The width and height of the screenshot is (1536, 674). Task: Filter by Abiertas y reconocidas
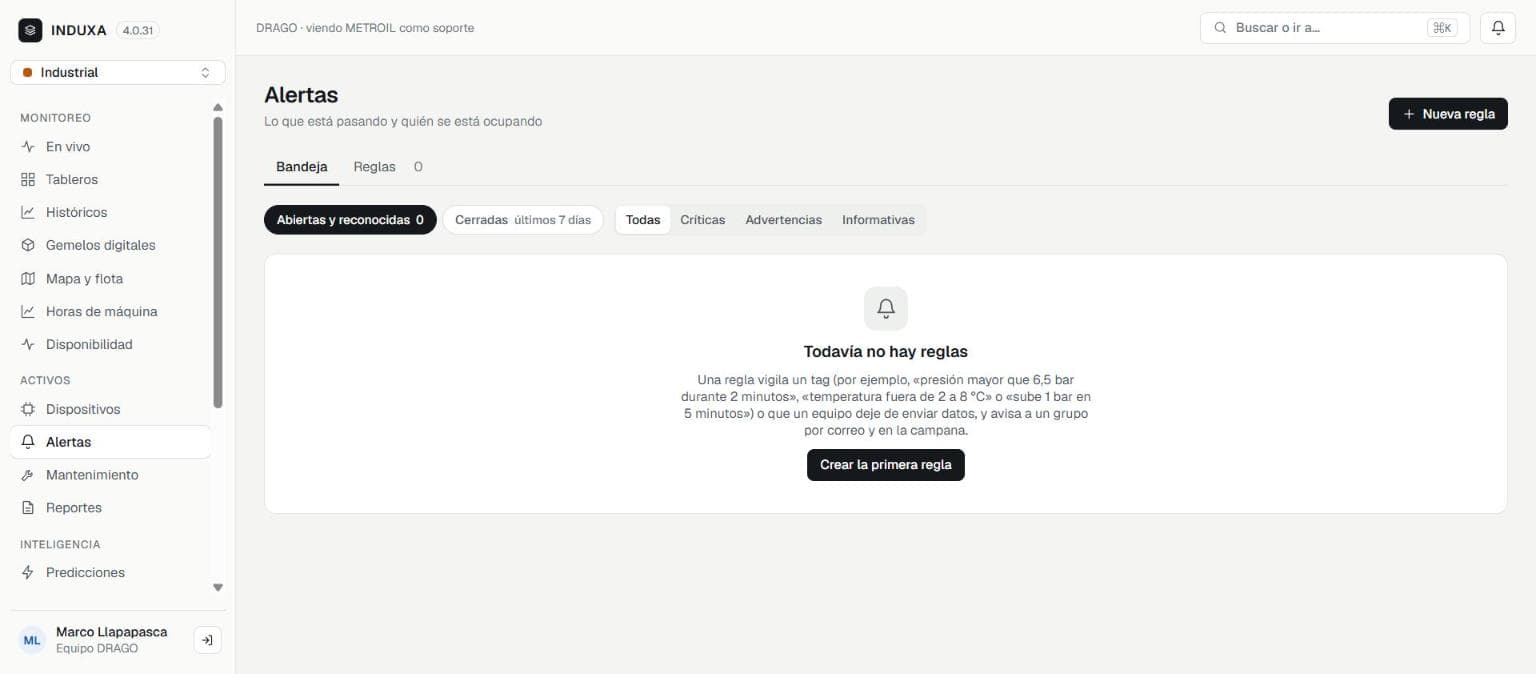350,220
